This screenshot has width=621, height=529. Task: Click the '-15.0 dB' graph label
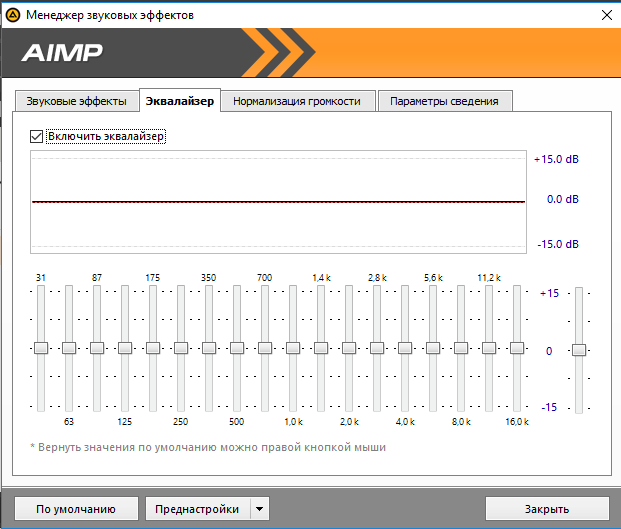558,244
